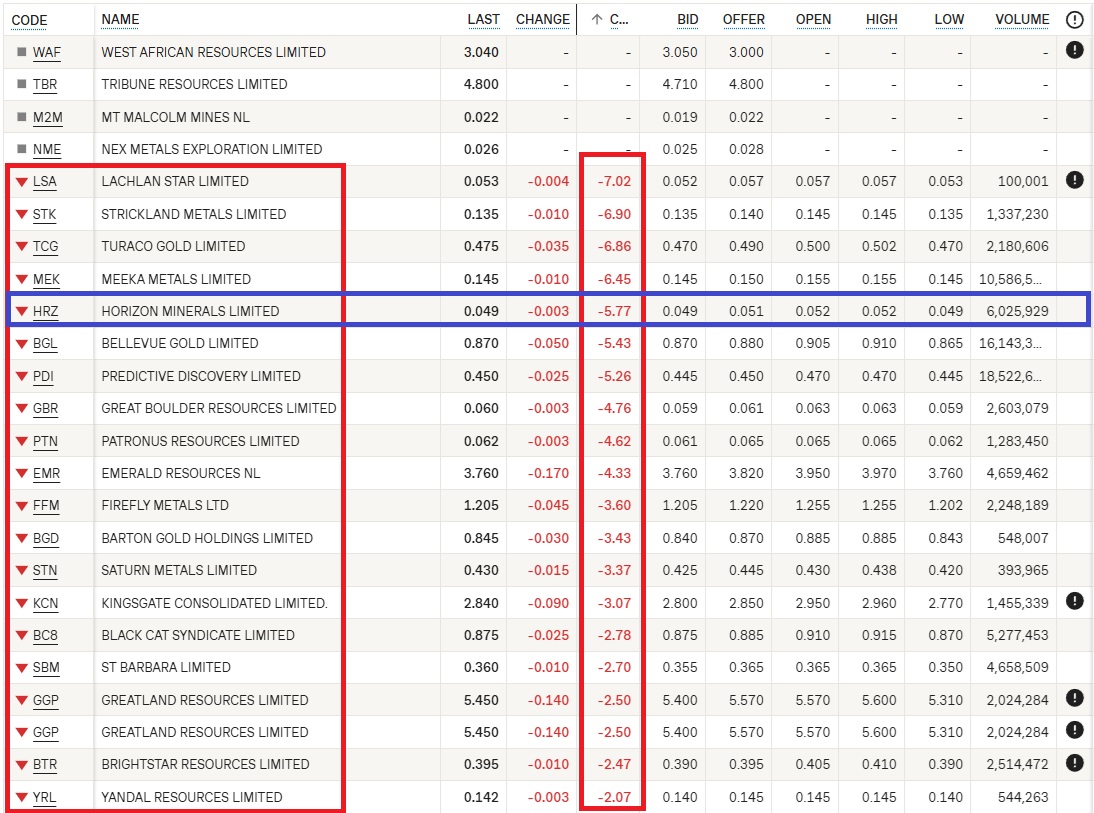Sort table by CODE column
The image size is (1094, 813).
point(29,20)
